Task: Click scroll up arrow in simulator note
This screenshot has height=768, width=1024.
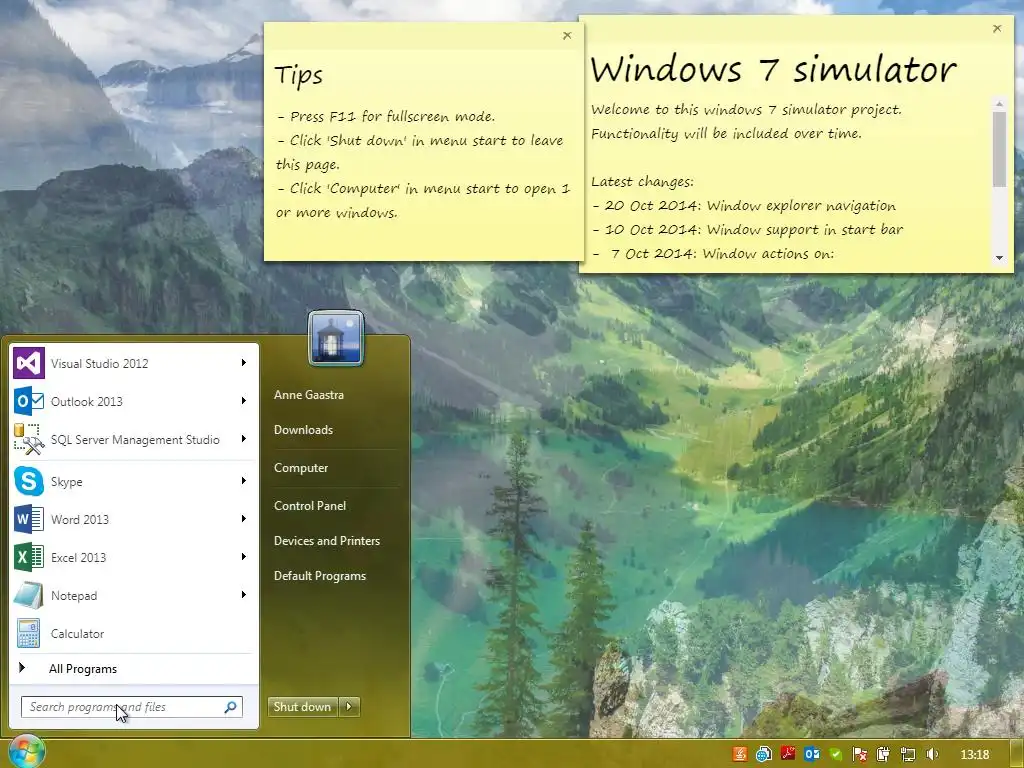Action: pyautogui.click(x=999, y=104)
